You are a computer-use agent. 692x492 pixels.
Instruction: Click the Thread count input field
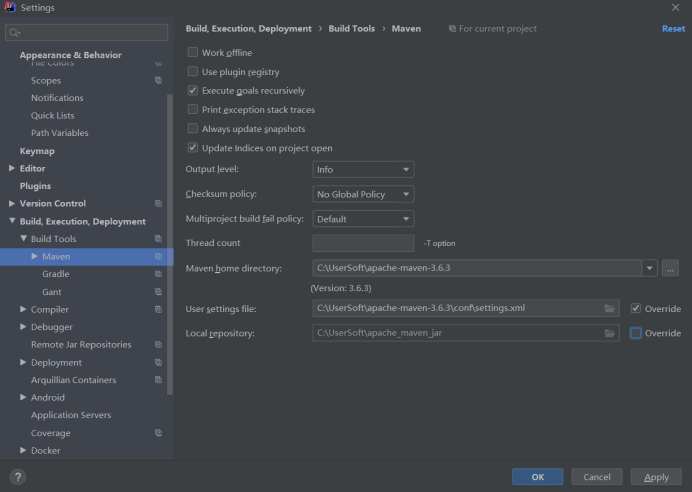pyautogui.click(x=363, y=243)
